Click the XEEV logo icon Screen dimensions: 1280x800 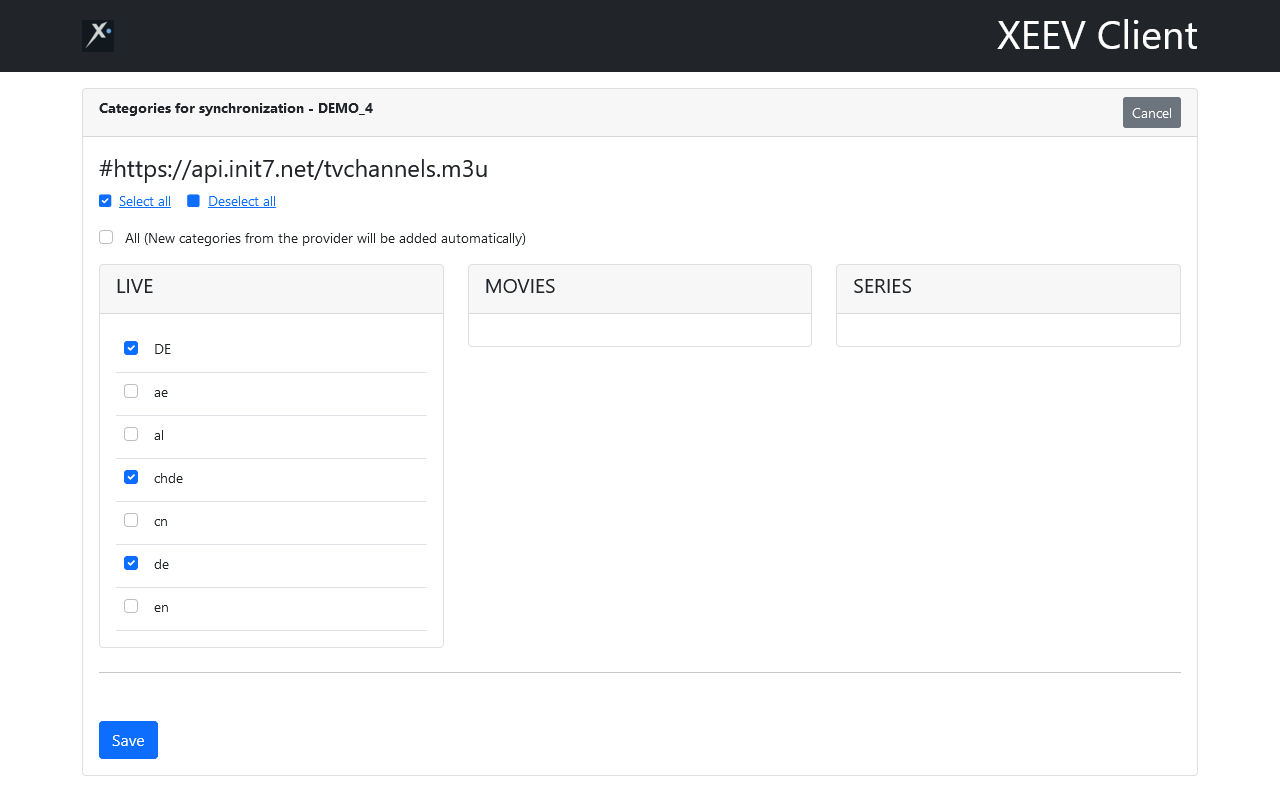tap(98, 36)
